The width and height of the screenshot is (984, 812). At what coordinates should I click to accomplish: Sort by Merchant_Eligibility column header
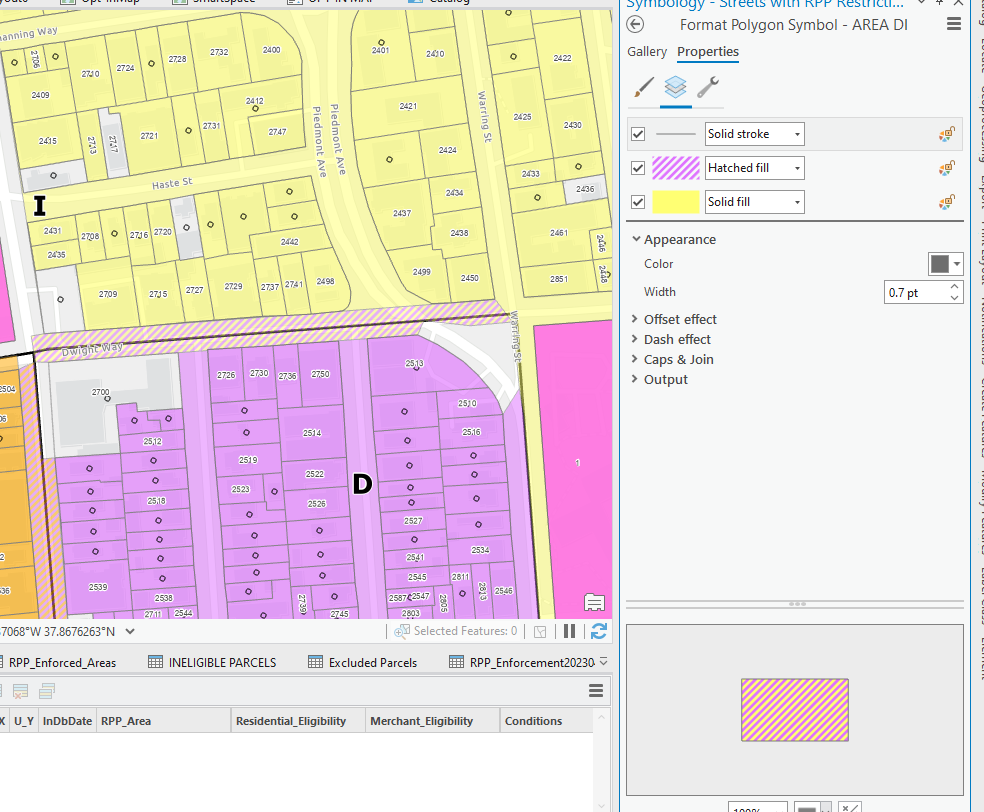click(x=421, y=721)
